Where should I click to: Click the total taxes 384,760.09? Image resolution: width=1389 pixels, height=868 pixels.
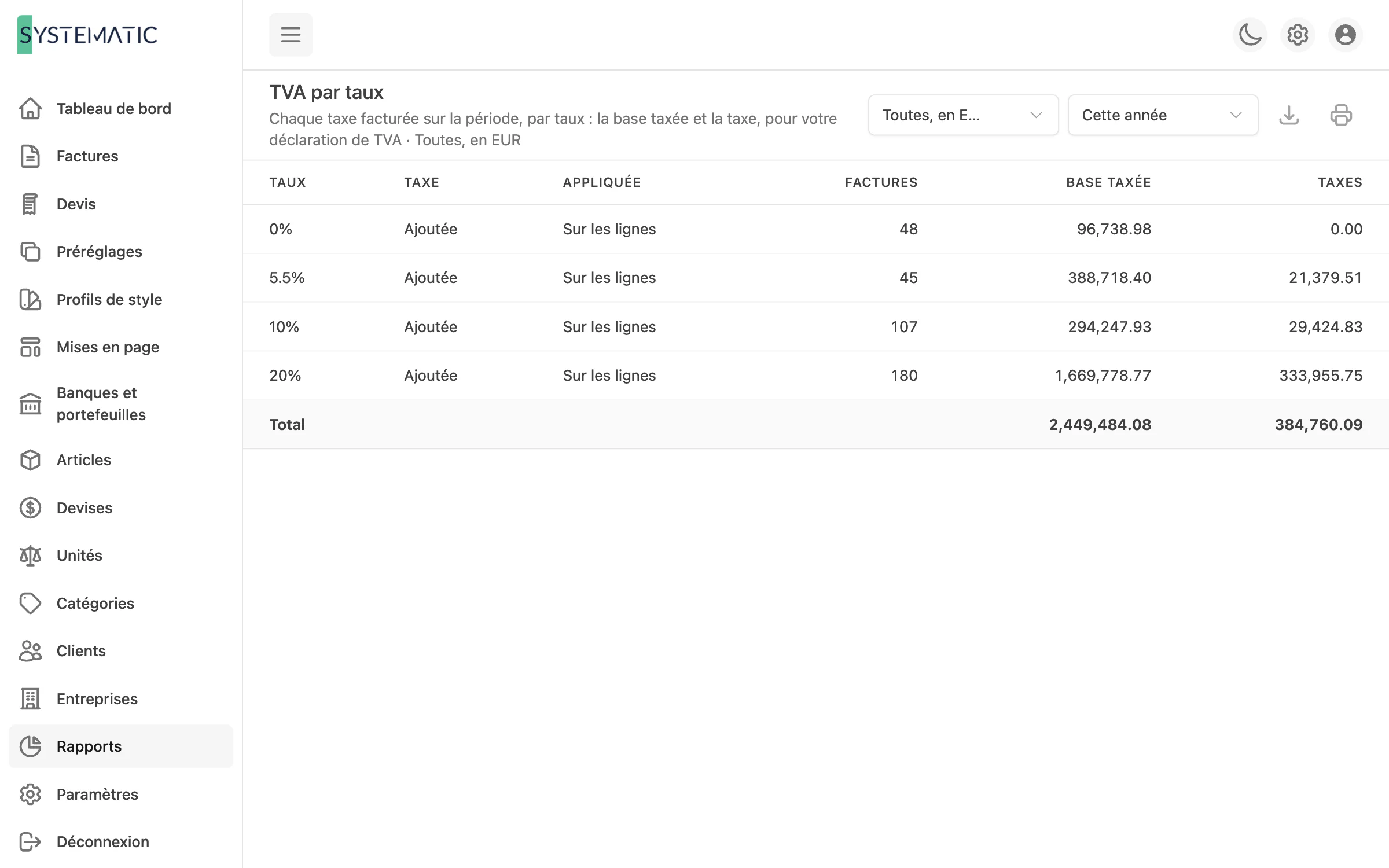[x=1318, y=425]
